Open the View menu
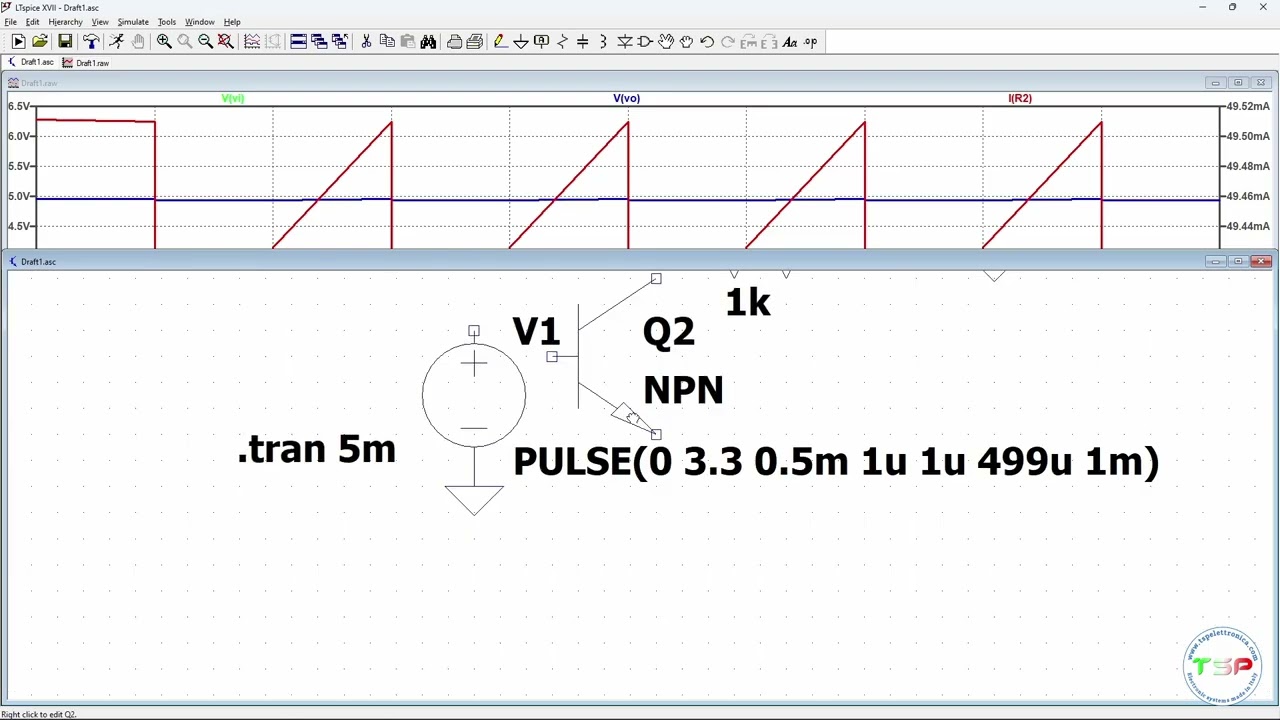Screen dimensions: 1280x720 [100, 22]
